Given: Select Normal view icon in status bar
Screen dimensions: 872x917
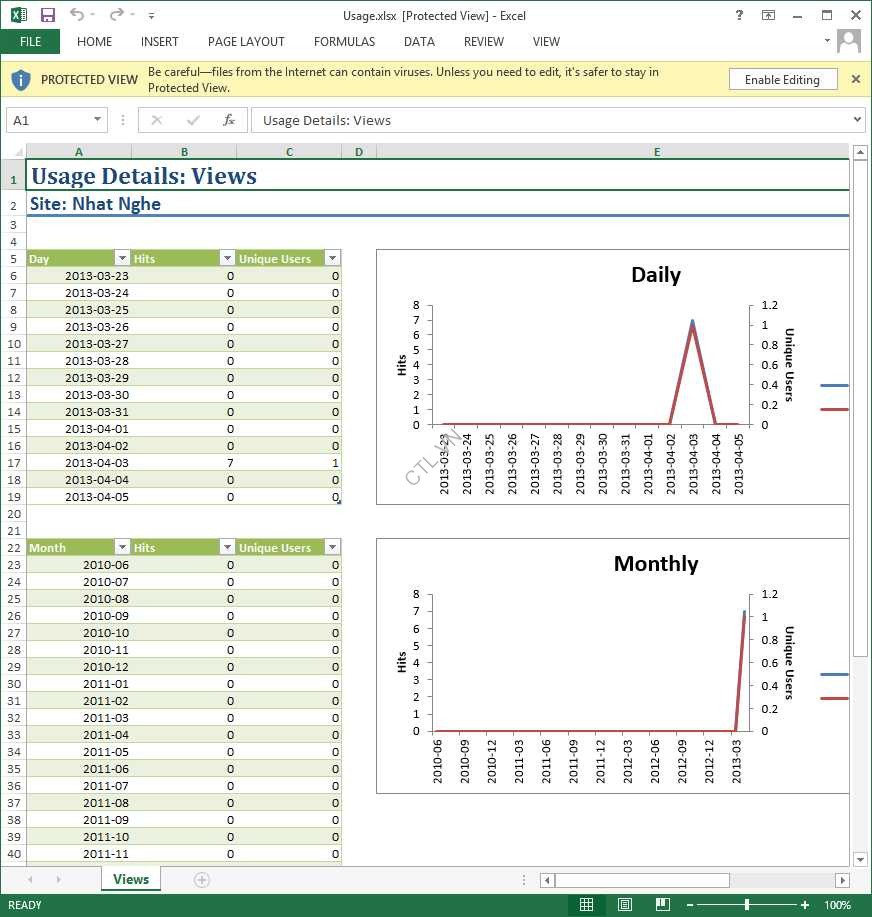Looking at the screenshot, I should (587, 905).
